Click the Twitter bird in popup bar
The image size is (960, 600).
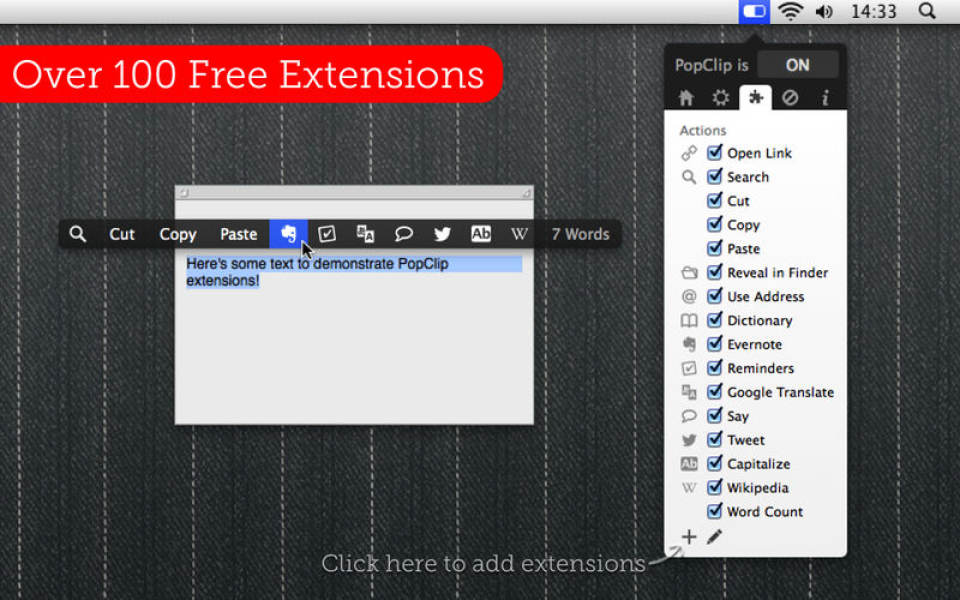[x=442, y=234]
